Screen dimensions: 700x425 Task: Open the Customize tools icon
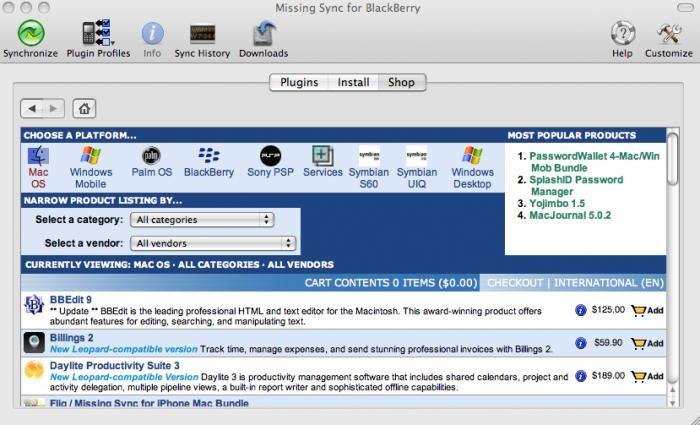668,33
